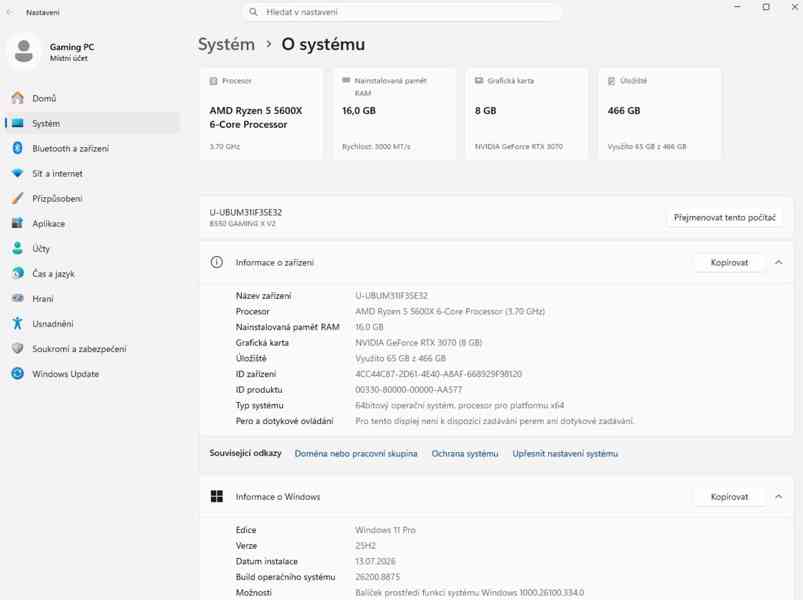803x600 pixels.
Task: Click the NVIDIA GeForce RTX 3070 (8 GB) value
Action: (x=418, y=342)
